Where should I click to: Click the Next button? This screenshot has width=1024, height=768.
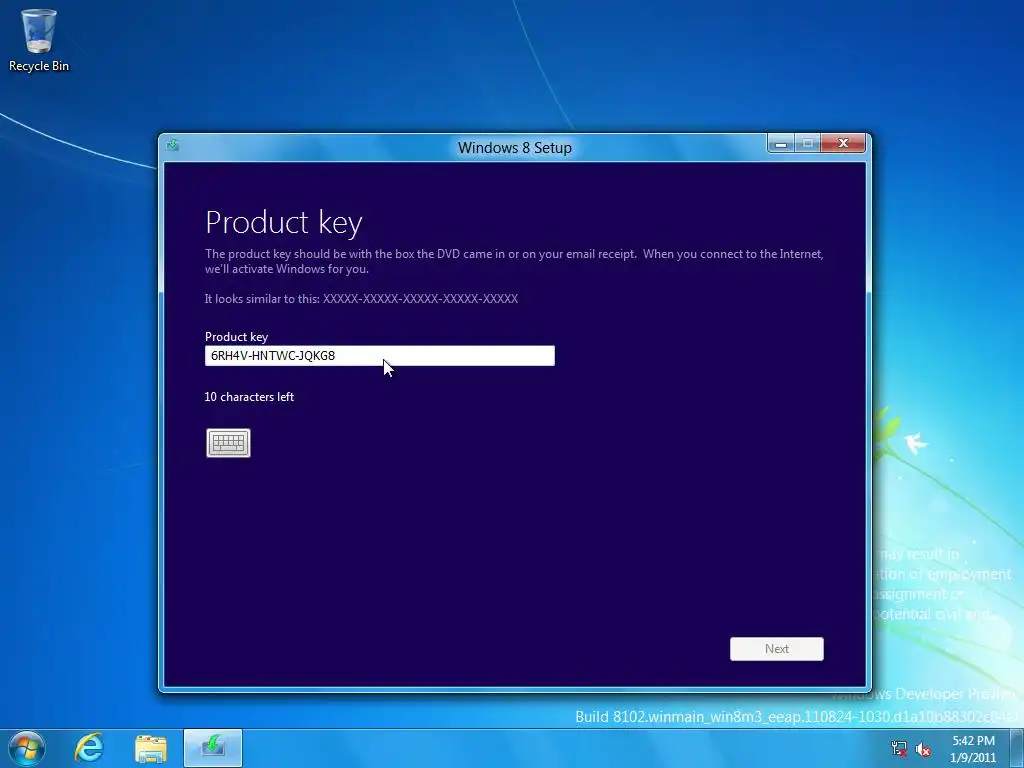776,648
